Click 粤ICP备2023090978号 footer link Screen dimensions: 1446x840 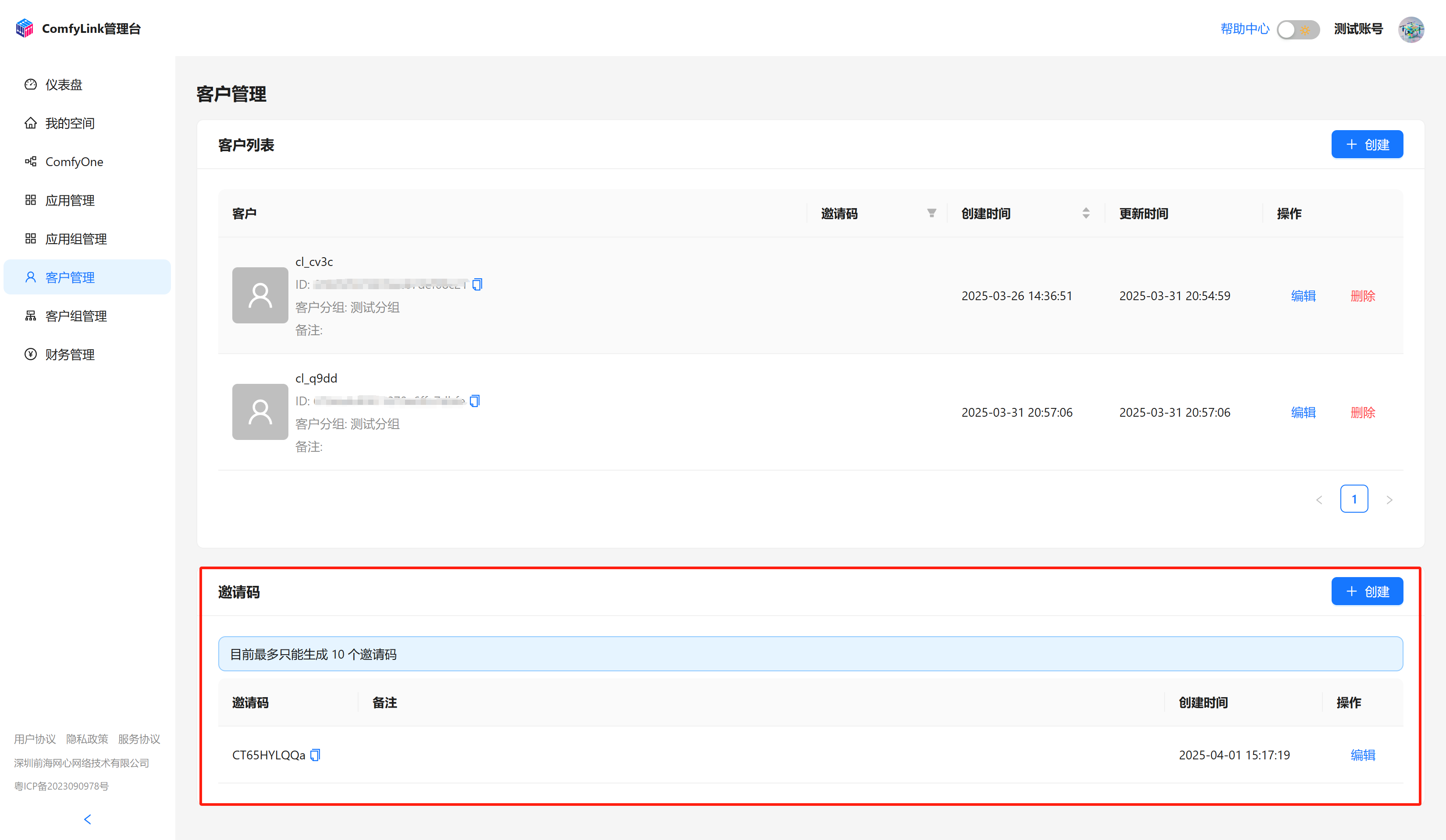point(61,786)
